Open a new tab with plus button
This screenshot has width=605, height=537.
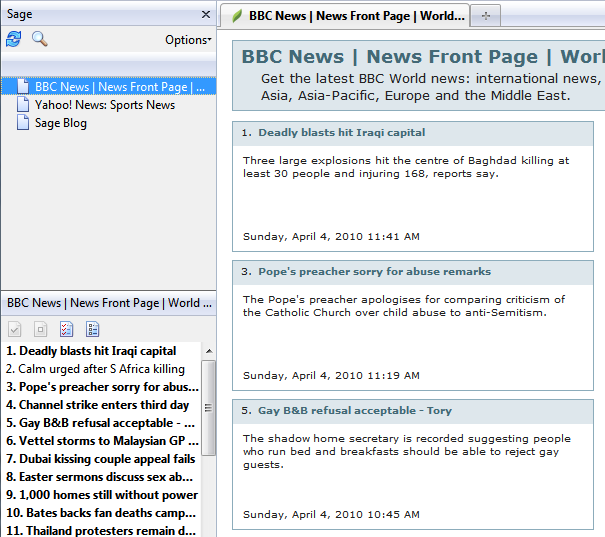[x=486, y=16]
